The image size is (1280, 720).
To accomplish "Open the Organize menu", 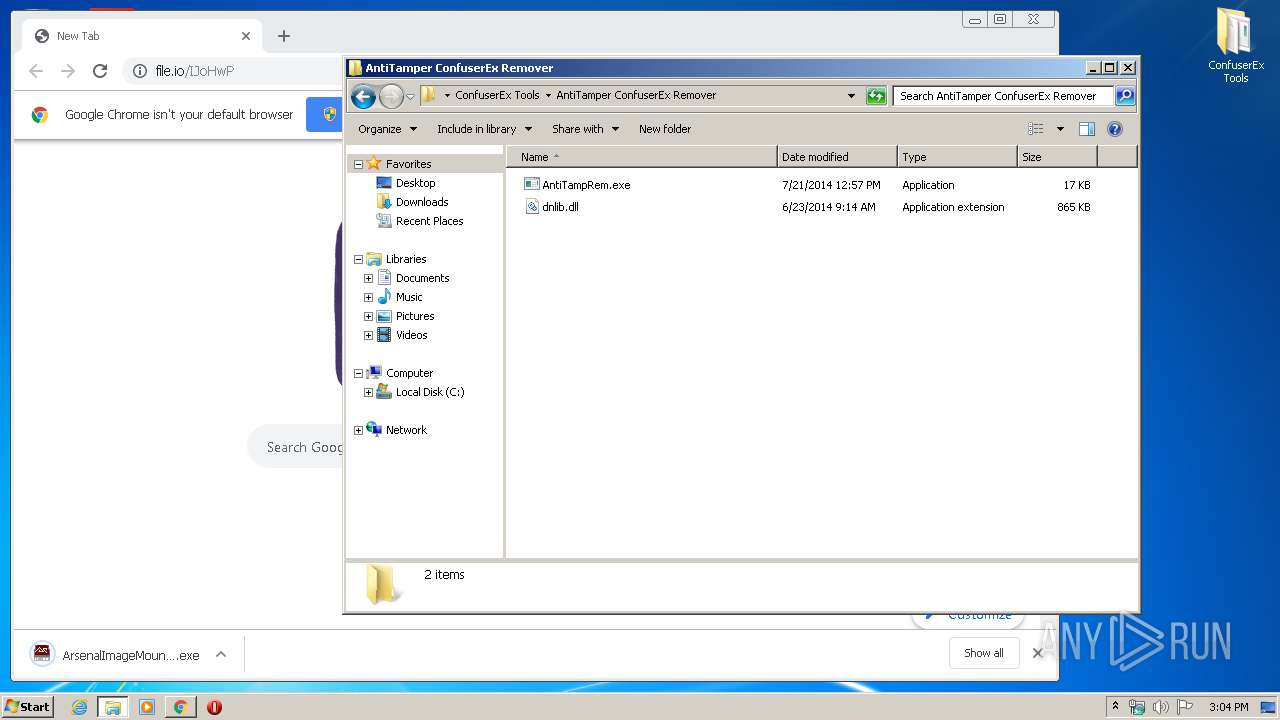I will click(x=387, y=129).
